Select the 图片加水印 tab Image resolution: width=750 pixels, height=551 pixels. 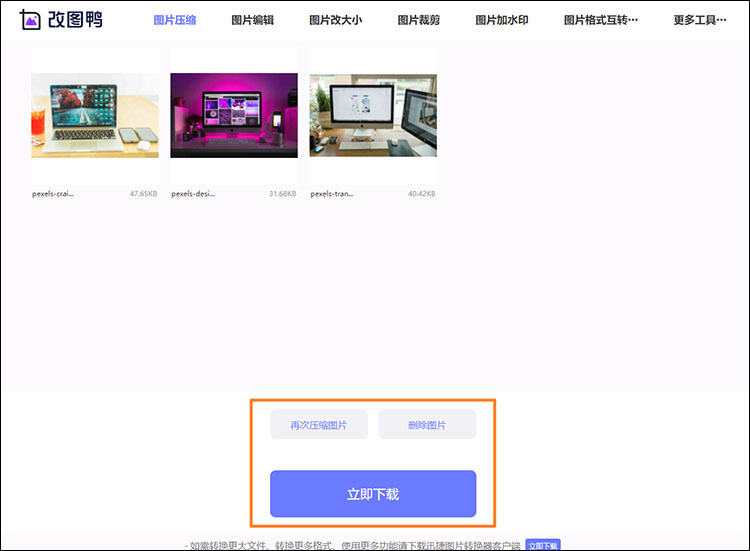502,20
